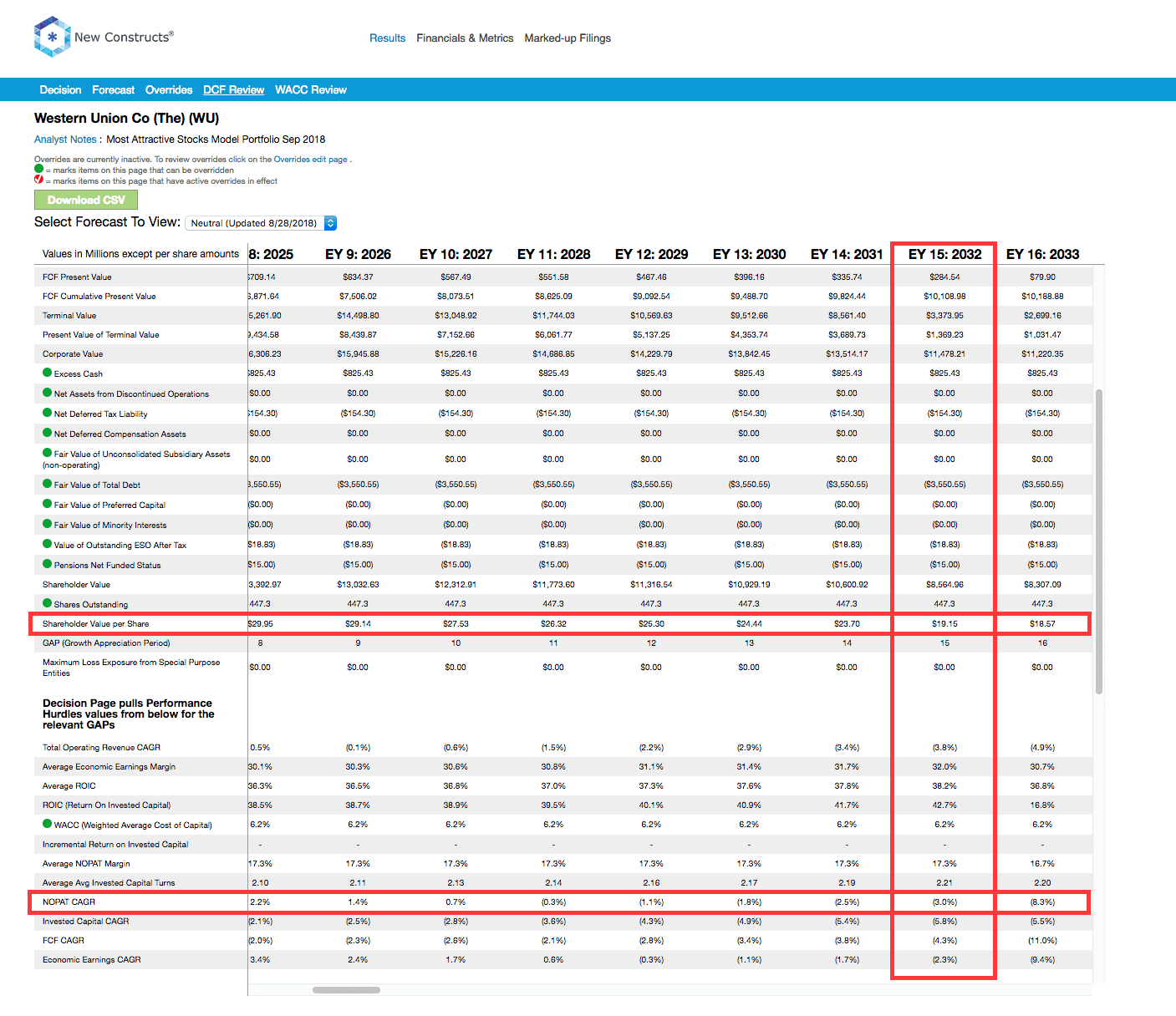This screenshot has width=1176, height=1016.
Task: Click the (3.0%) NOPAT CAGR value
Action: point(944,902)
